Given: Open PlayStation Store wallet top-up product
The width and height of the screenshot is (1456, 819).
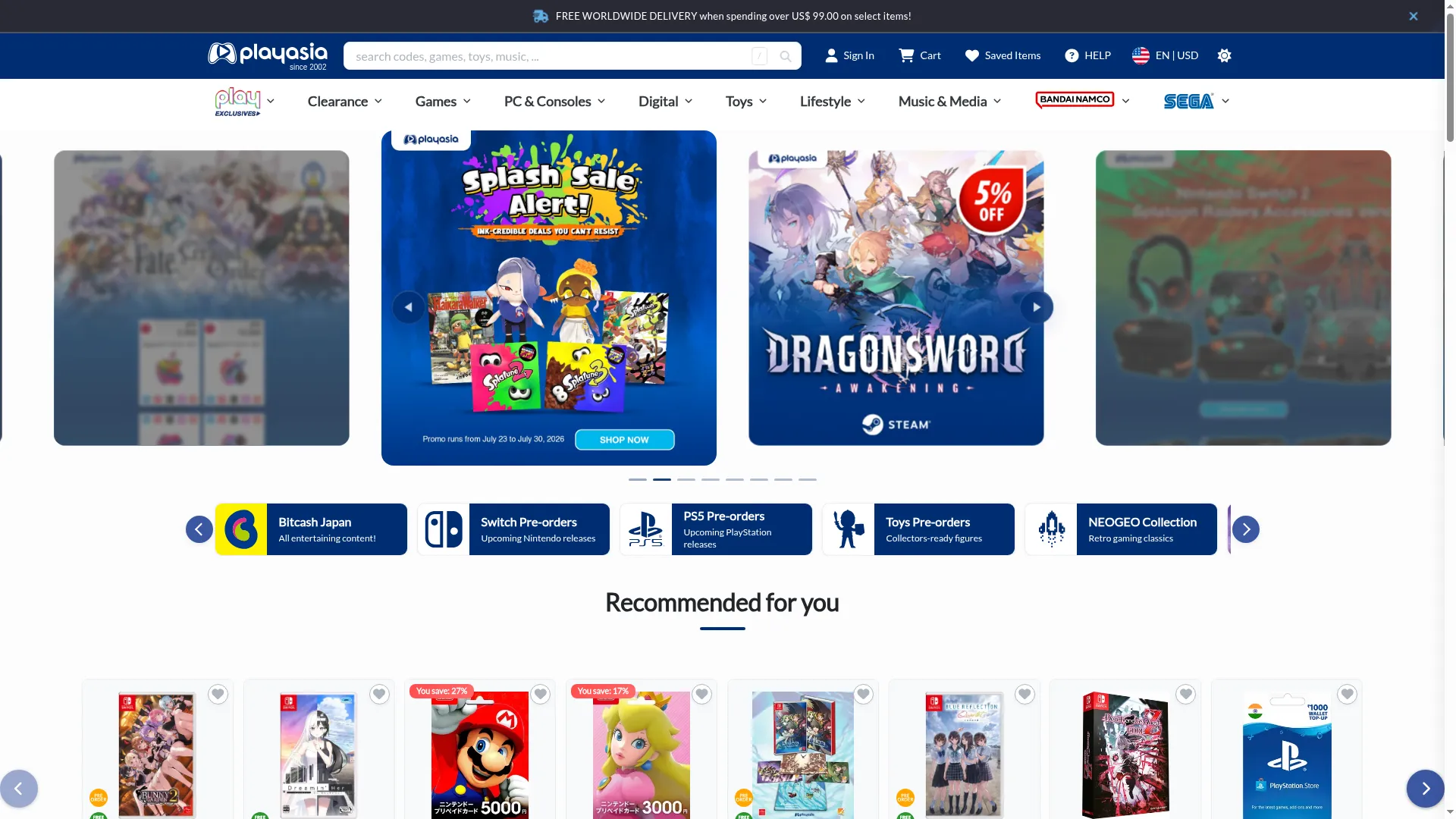Looking at the screenshot, I should (1287, 755).
